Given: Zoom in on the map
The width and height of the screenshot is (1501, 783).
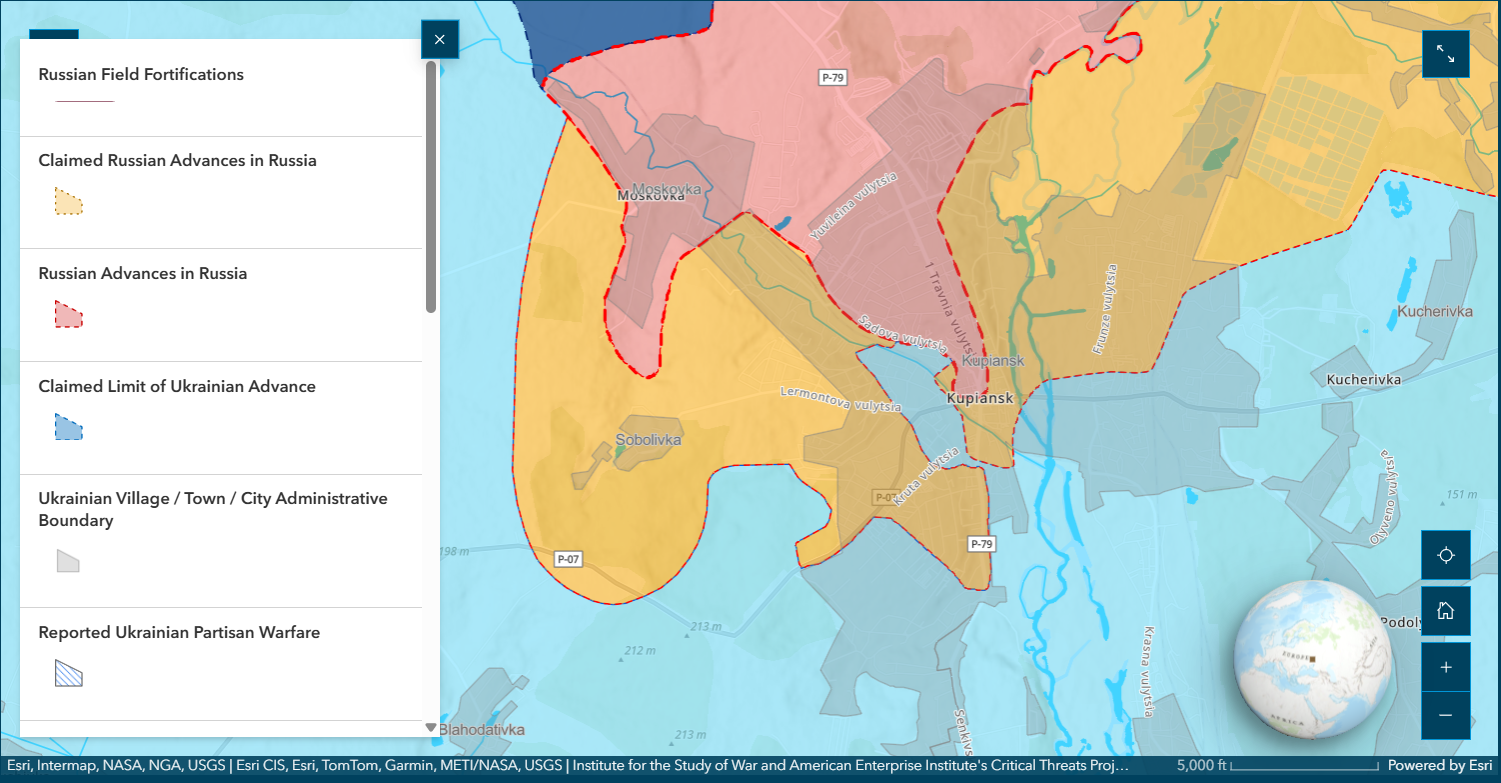Looking at the screenshot, I should [x=1446, y=667].
